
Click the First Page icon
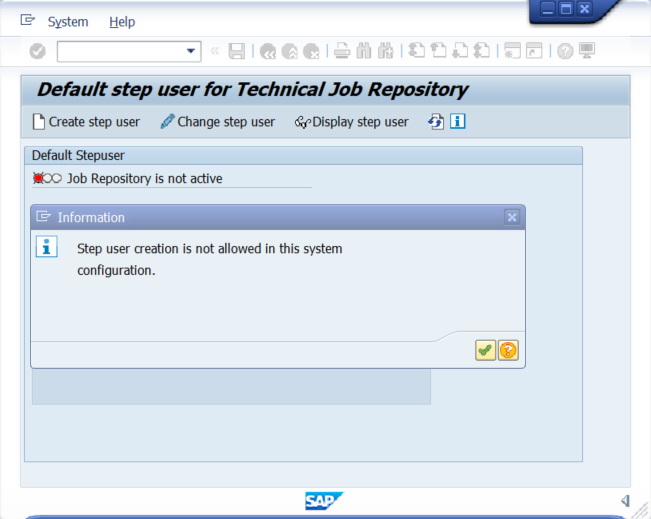(x=416, y=51)
